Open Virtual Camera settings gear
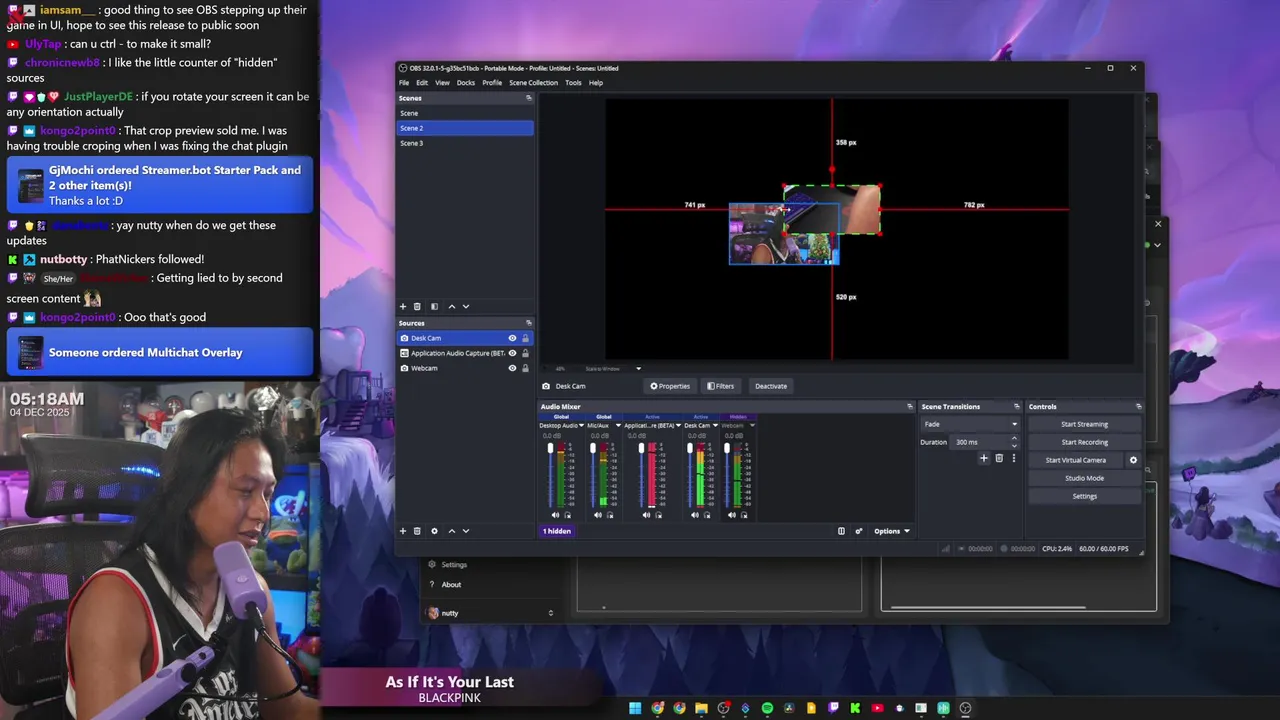 point(1133,460)
